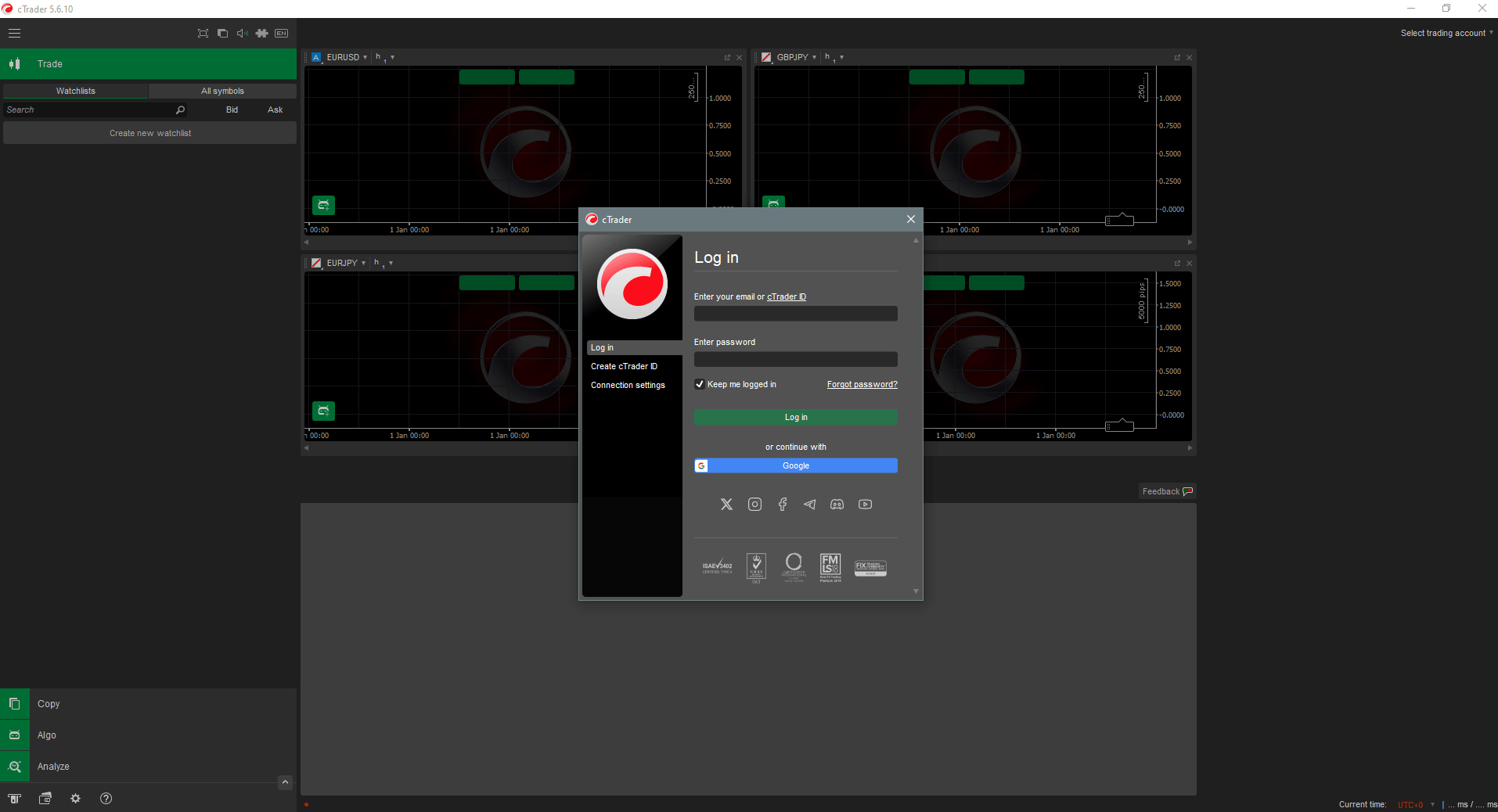
Task: Click the login dialog scroll-down arrow
Action: [x=916, y=591]
